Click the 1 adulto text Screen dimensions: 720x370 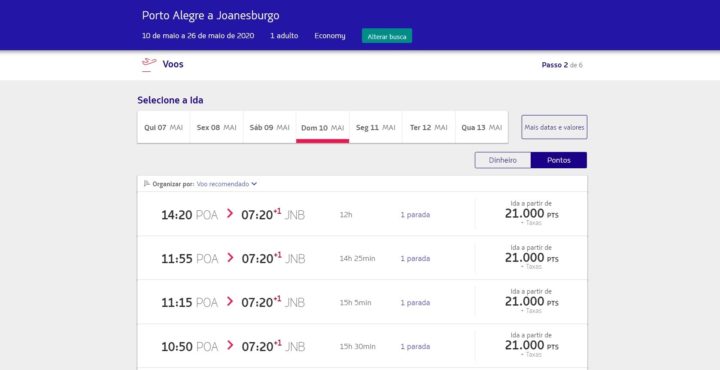[x=284, y=36]
